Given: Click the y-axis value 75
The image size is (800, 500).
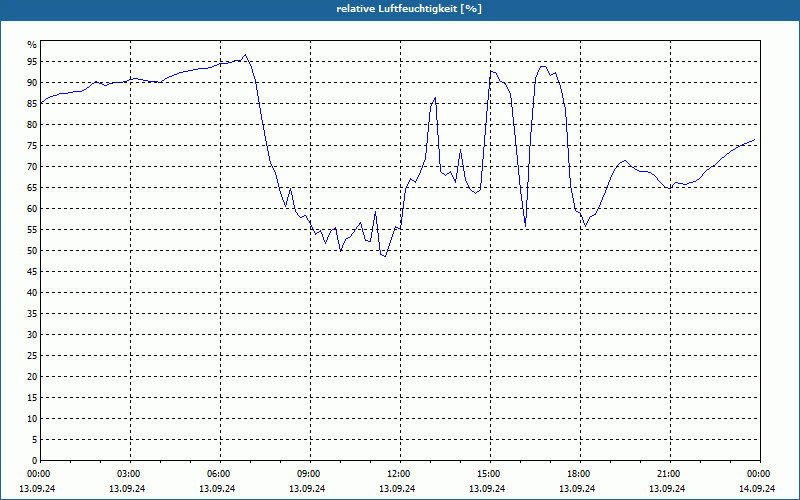Looking at the screenshot, I should 32,145.
